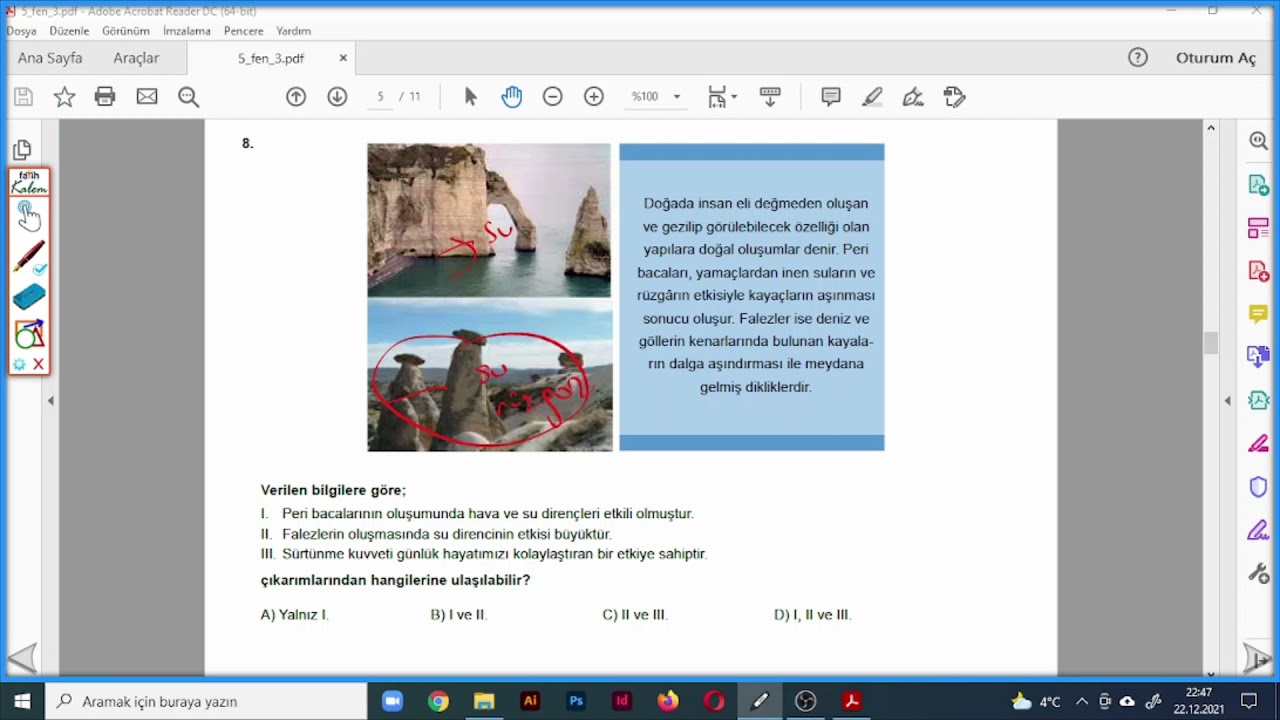Viewport: 1280px width, 720px height.
Task: Open the Fatih Kalem shapes tool
Action: click(29, 333)
